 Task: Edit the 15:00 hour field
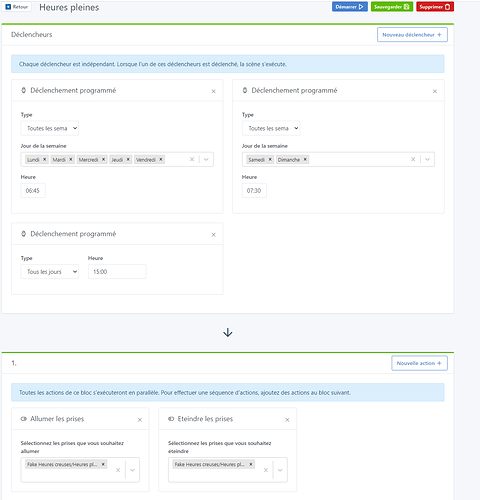click(x=117, y=272)
